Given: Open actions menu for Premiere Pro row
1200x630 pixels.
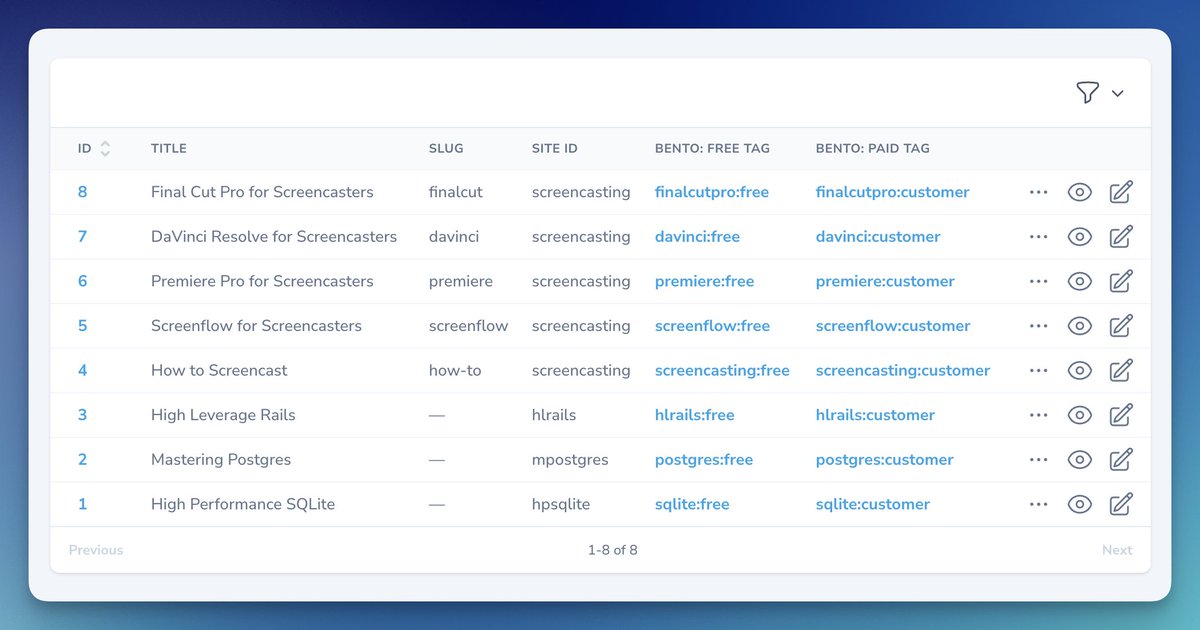Looking at the screenshot, I should coord(1038,281).
